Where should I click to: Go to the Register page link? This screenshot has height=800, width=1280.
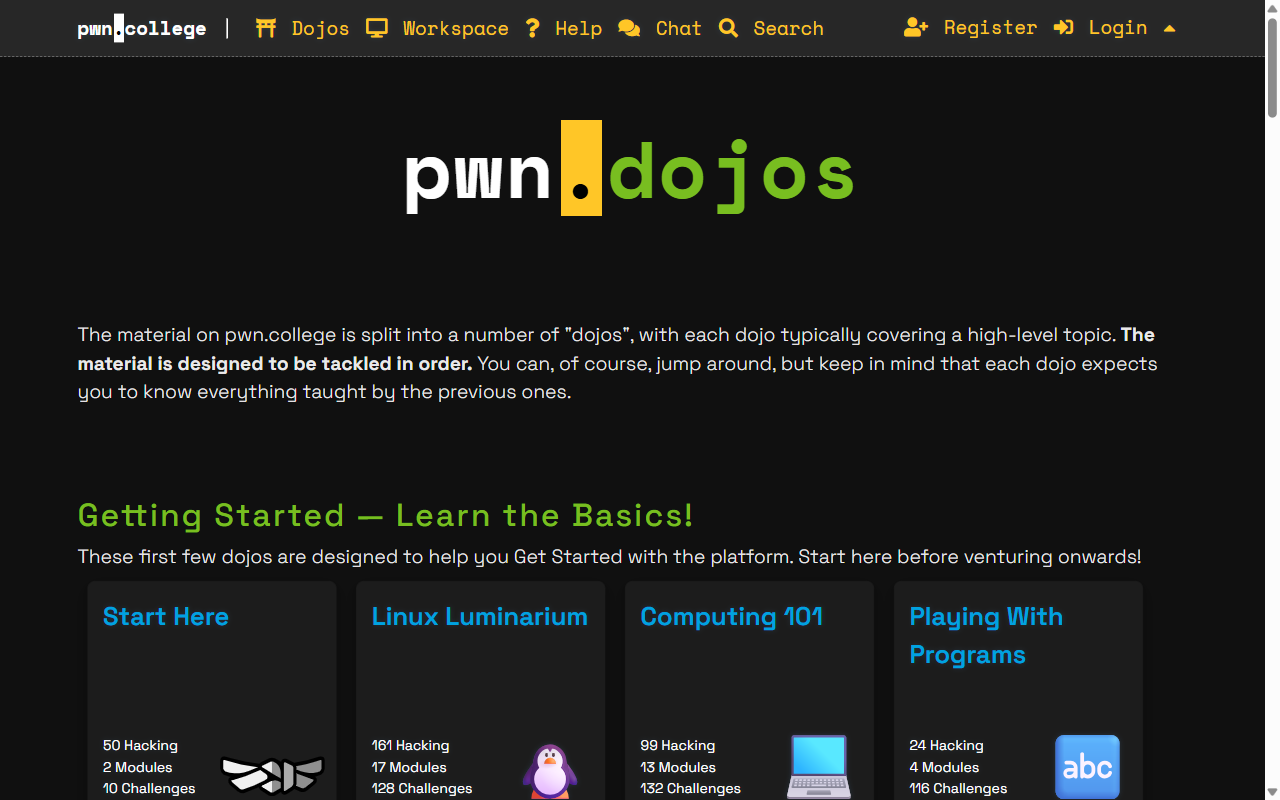click(x=990, y=28)
